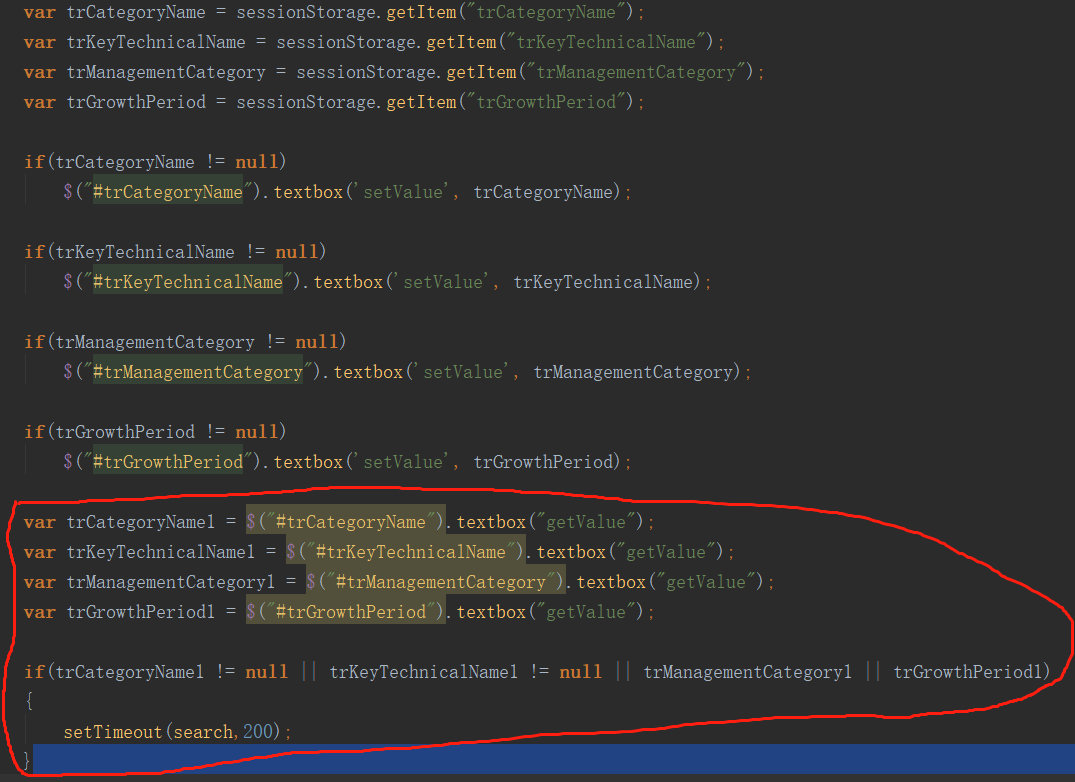The height and width of the screenshot is (782, 1075).
Task: Click the setTimeout function call
Action: click(x=112, y=732)
